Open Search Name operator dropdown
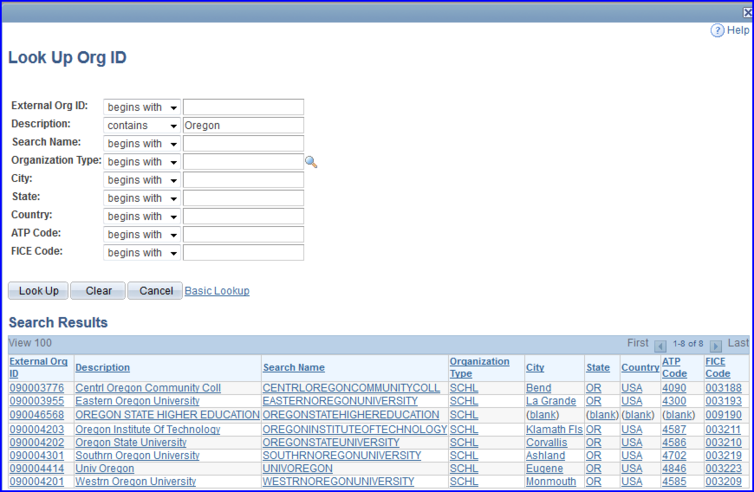This screenshot has height=492, width=754. pyautogui.click(x=142, y=144)
